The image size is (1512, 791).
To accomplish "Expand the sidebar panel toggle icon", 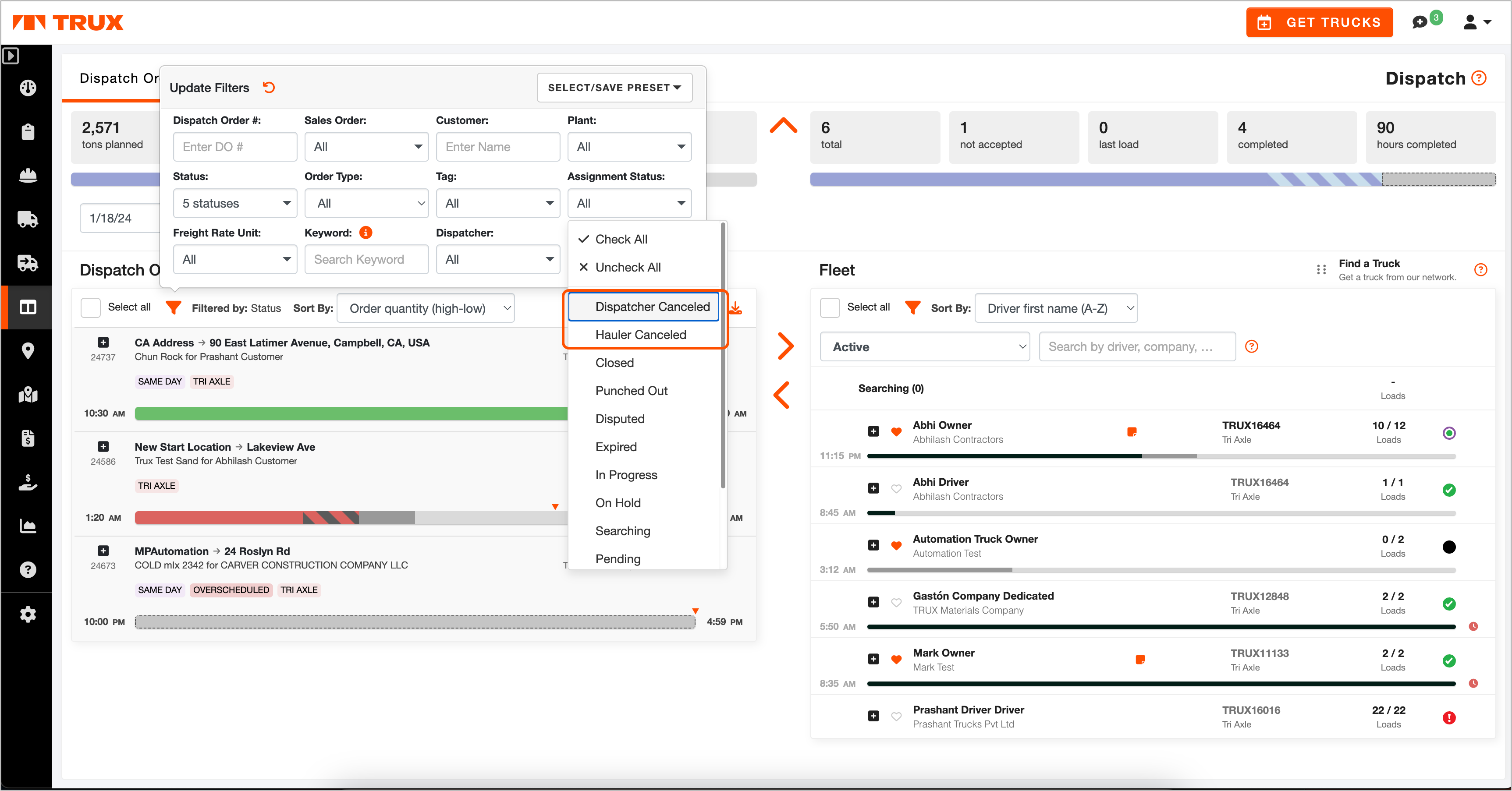I will pos(11,56).
